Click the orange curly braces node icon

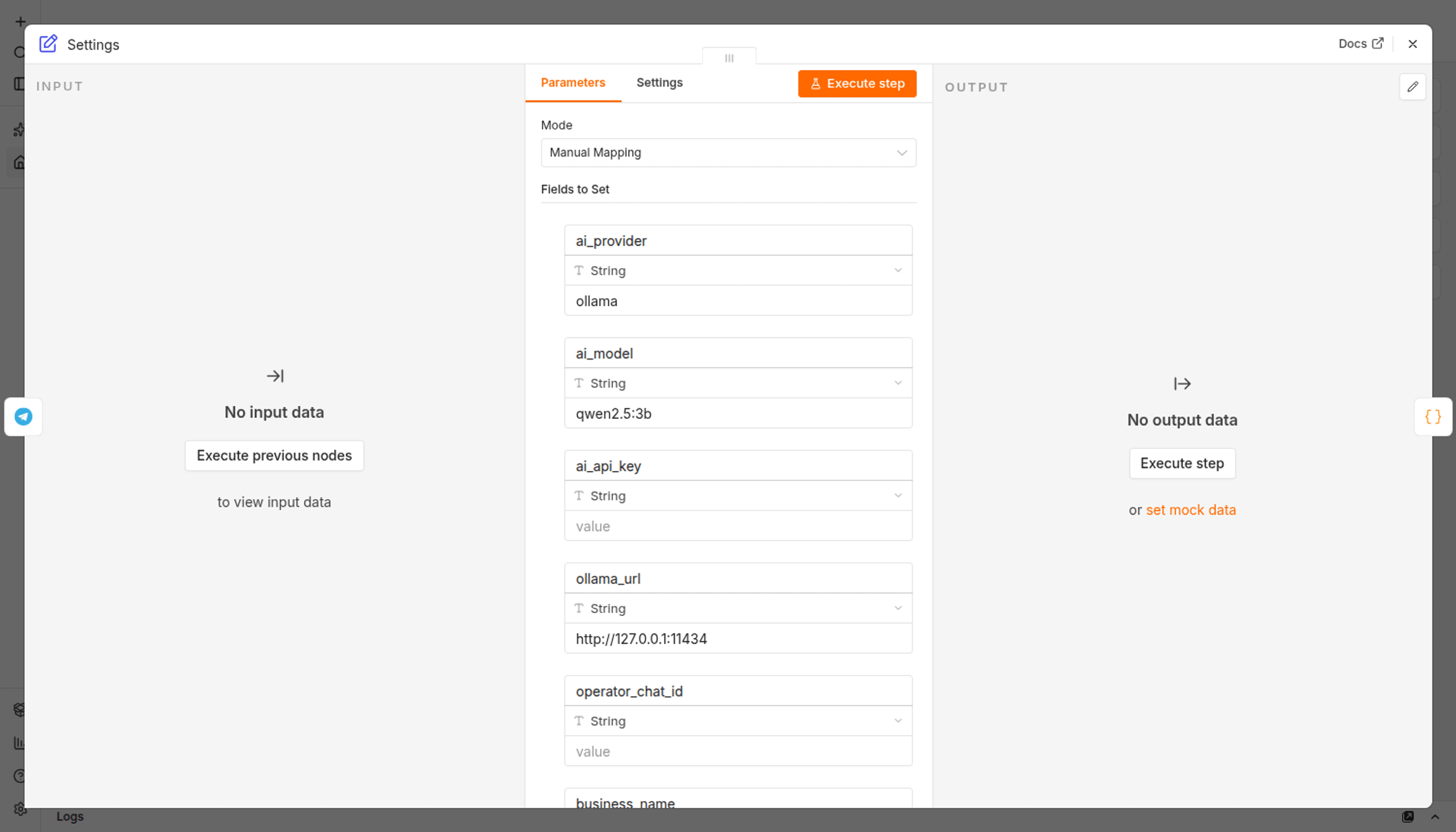click(1433, 417)
